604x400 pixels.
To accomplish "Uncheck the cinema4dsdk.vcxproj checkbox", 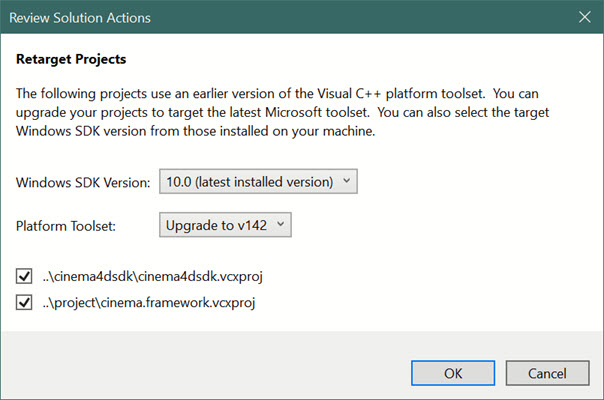I will tap(25, 276).
